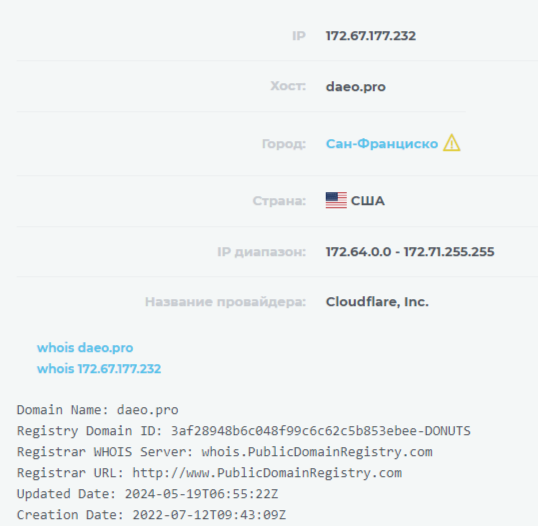Screen dimensions: 538x526
Task: Click the provider name Cloudflare, Inc.
Action: coord(377,302)
